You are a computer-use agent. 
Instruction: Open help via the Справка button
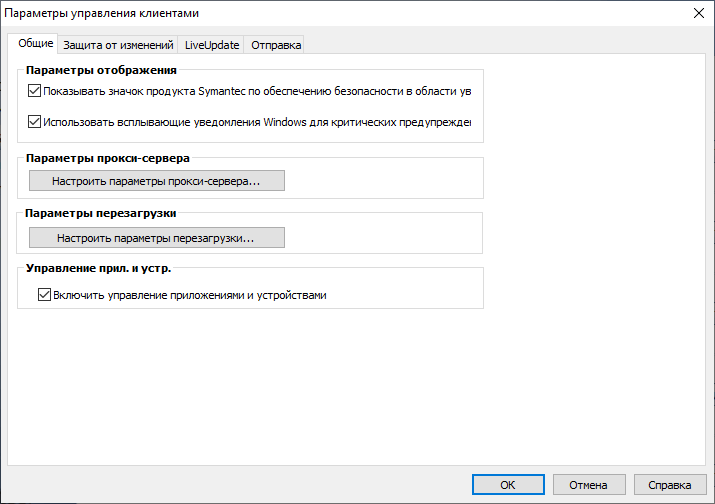pos(670,485)
